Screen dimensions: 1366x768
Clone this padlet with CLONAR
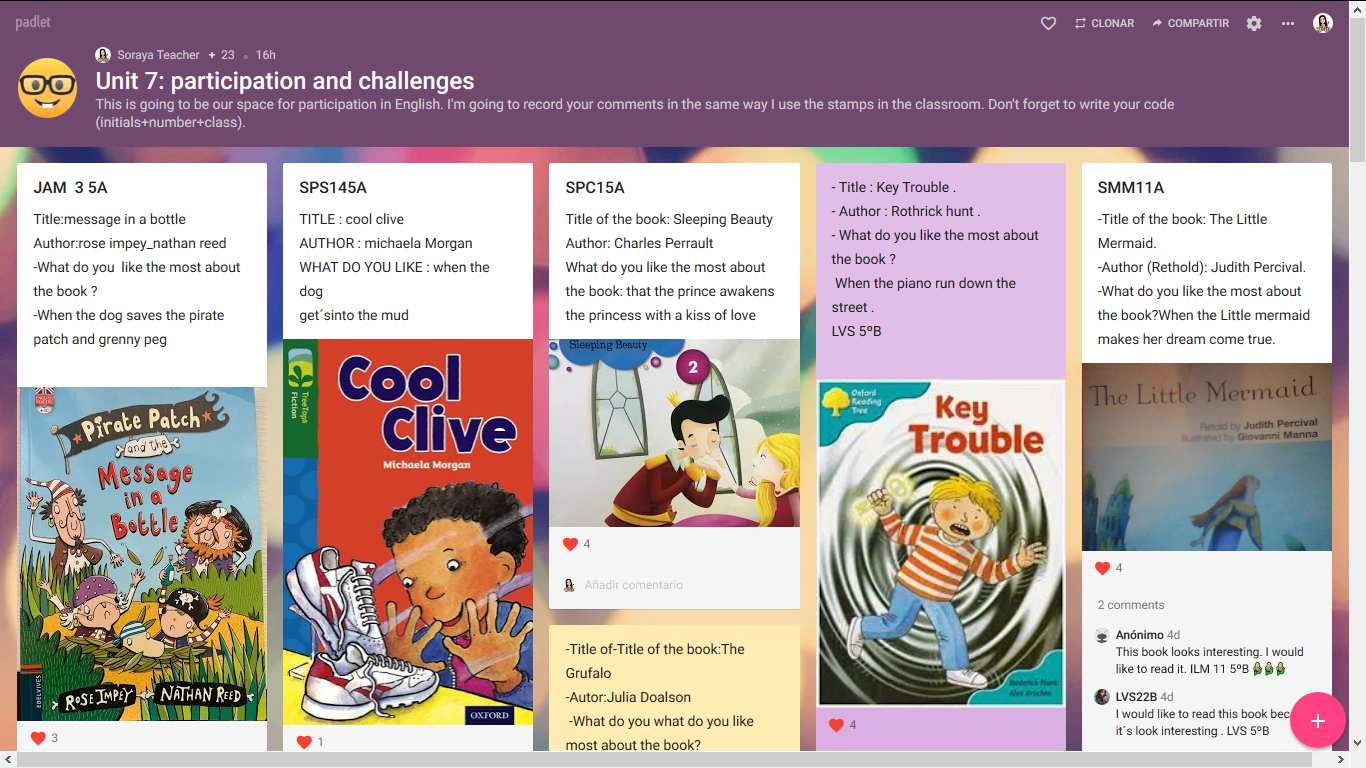pos(1104,23)
